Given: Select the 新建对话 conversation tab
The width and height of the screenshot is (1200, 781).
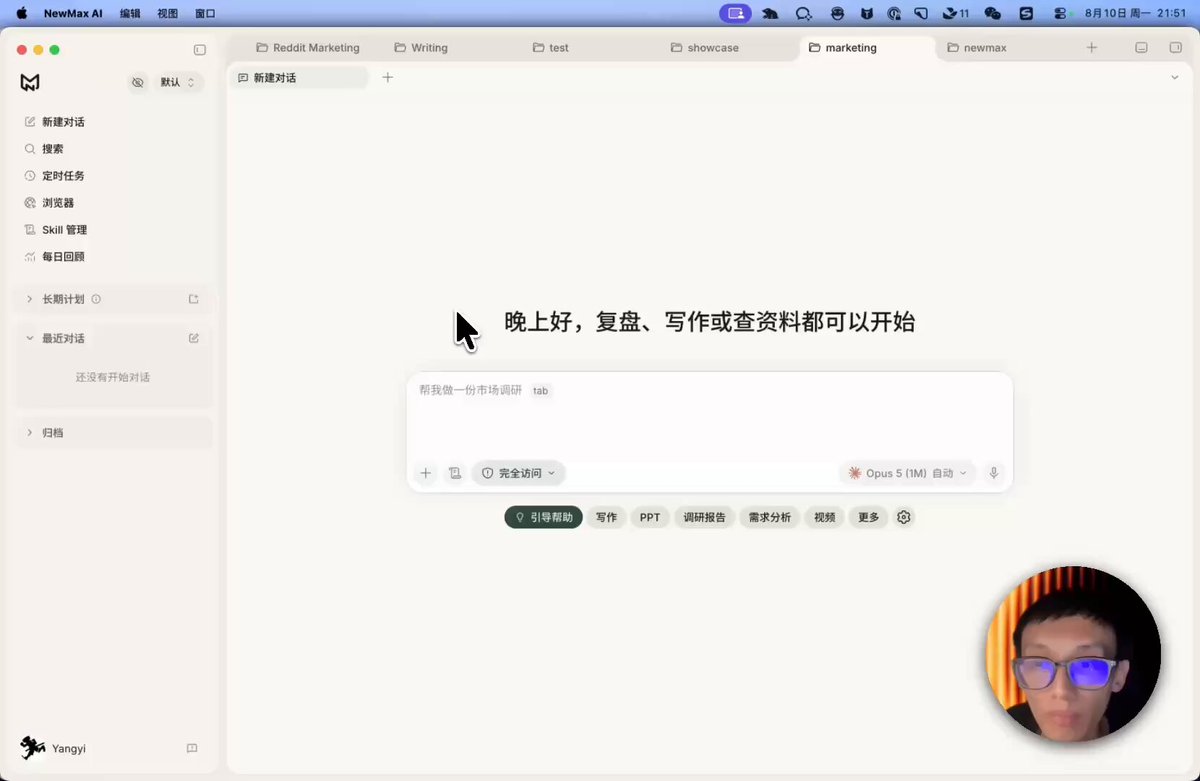Looking at the screenshot, I should pos(298,78).
